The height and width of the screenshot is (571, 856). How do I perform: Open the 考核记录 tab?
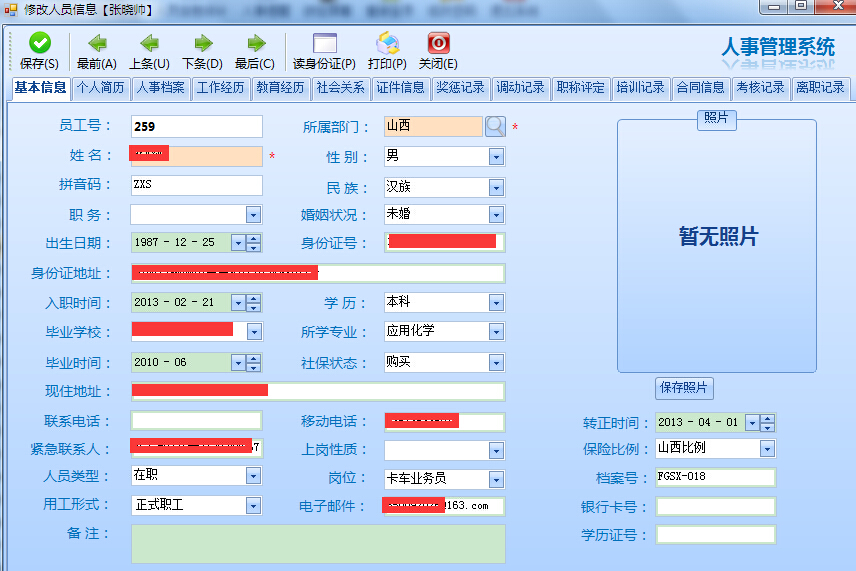(760, 88)
